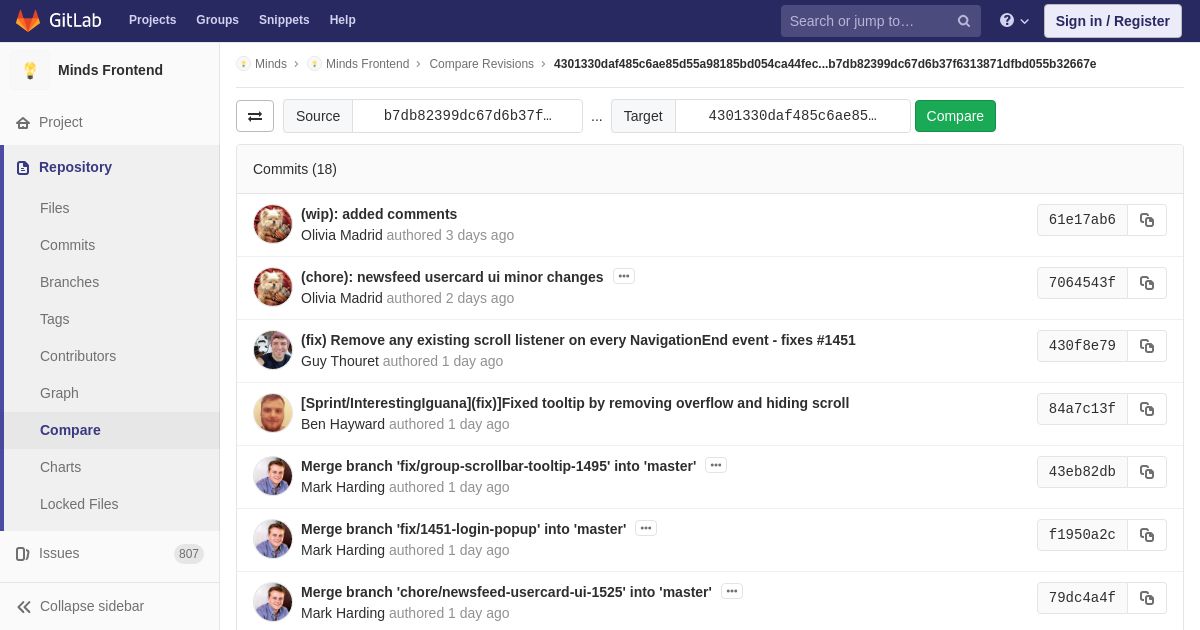The width and height of the screenshot is (1200, 630).
Task: Click Olivia Madrid avatar on wip commit
Action: coord(273,224)
